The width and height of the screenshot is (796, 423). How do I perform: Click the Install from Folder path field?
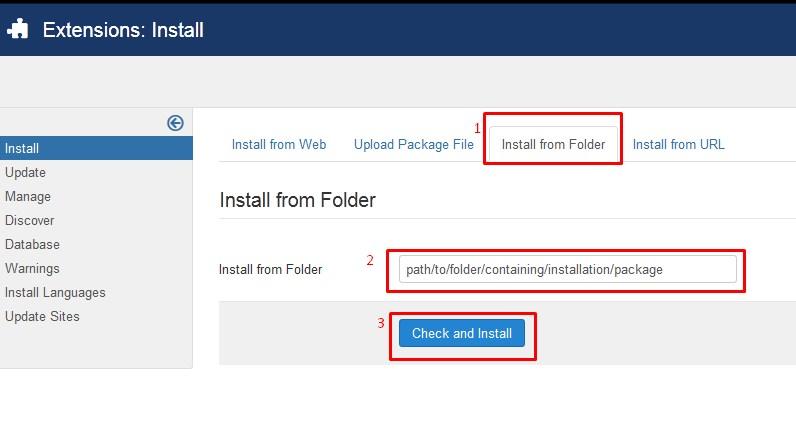(x=567, y=269)
